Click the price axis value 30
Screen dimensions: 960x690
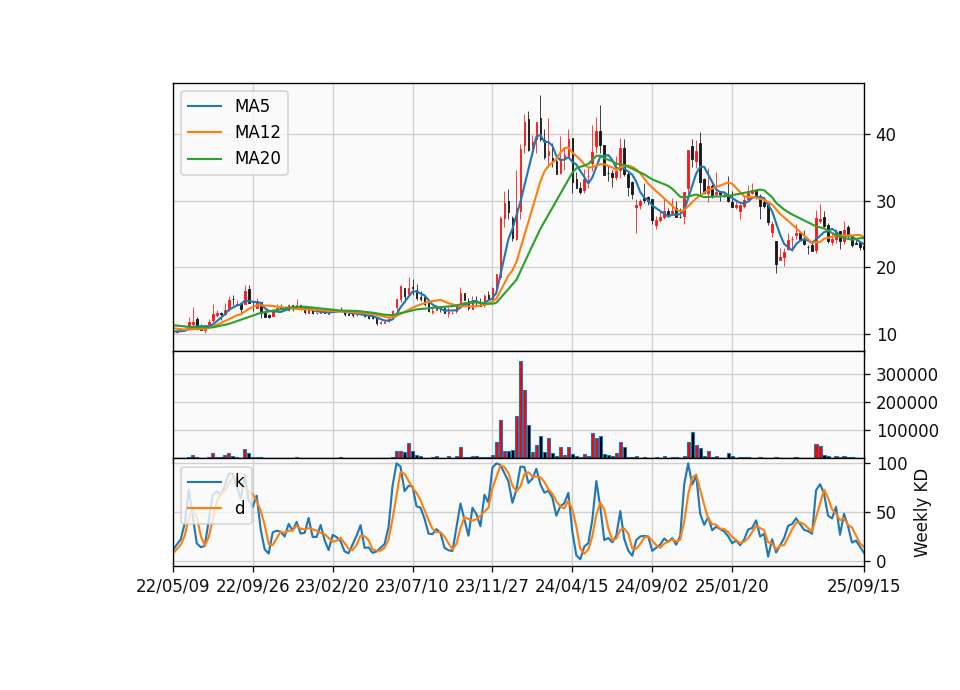[x=886, y=201]
